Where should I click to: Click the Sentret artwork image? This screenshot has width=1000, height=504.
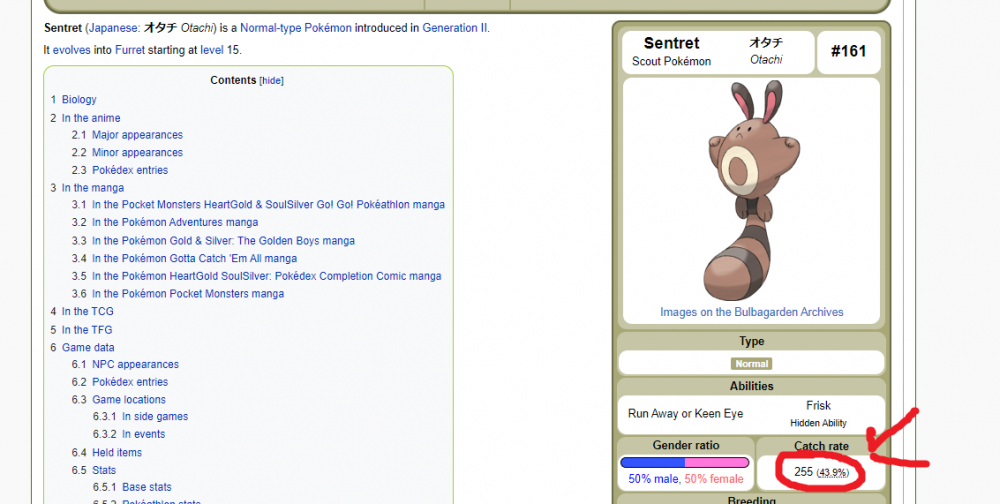(x=751, y=190)
